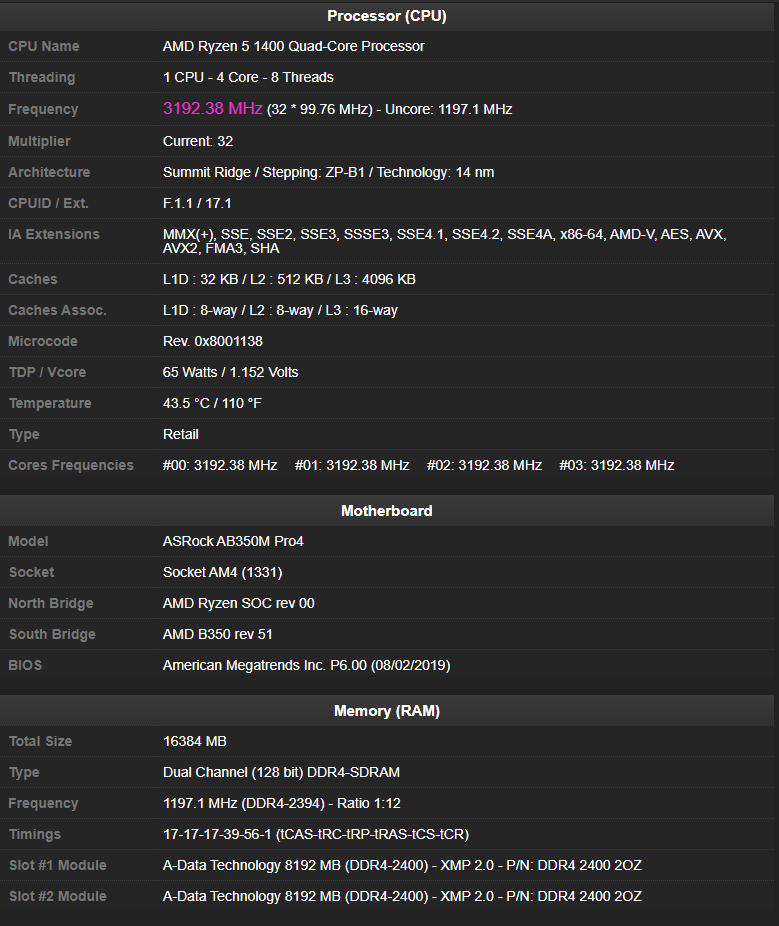Click core #02: 3192.38 MHz frequency
779x926 pixels.
tap(484, 465)
